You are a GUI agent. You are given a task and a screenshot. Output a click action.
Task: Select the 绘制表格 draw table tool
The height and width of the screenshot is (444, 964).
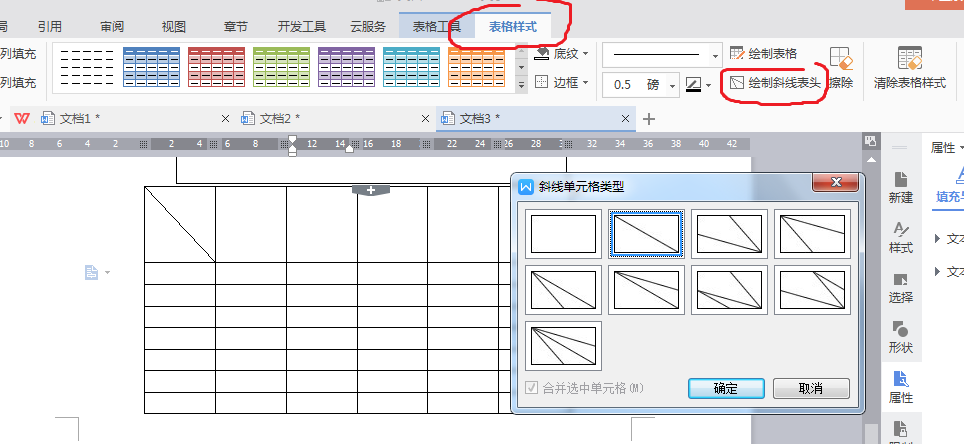(x=764, y=54)
